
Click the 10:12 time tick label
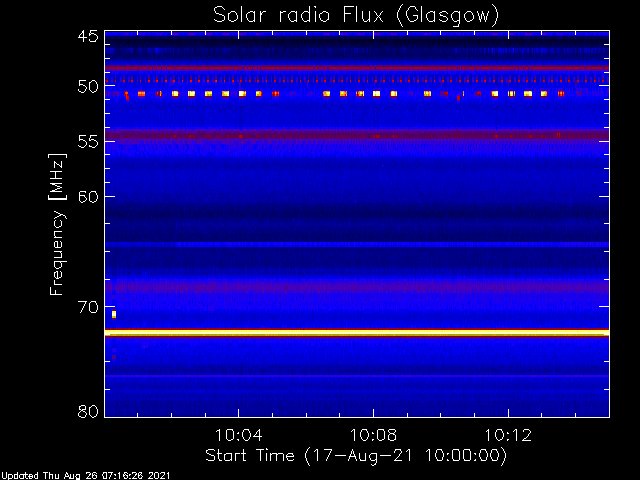tap(508, 435)
